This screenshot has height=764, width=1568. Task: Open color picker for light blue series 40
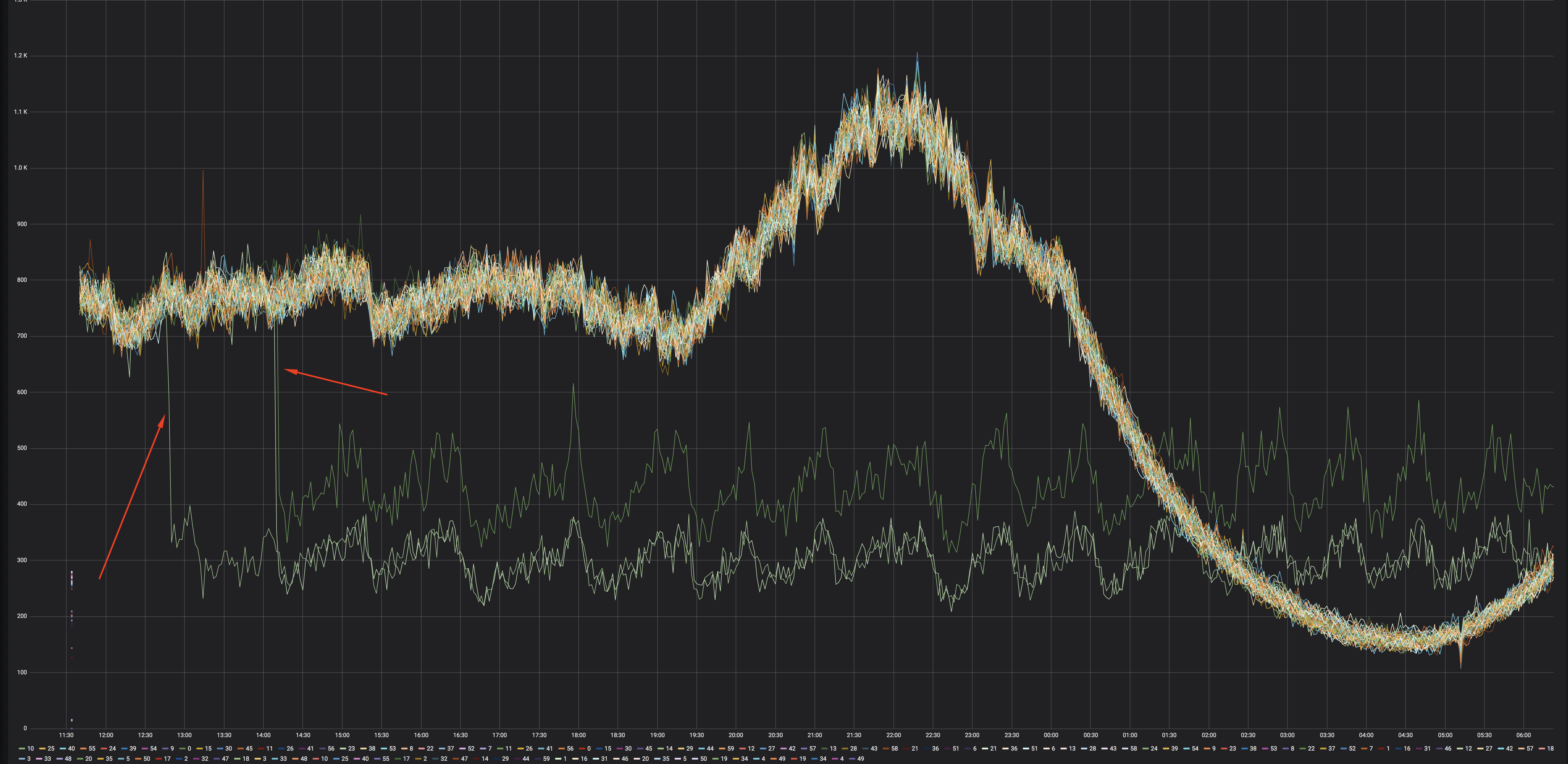tap(63, 749)
